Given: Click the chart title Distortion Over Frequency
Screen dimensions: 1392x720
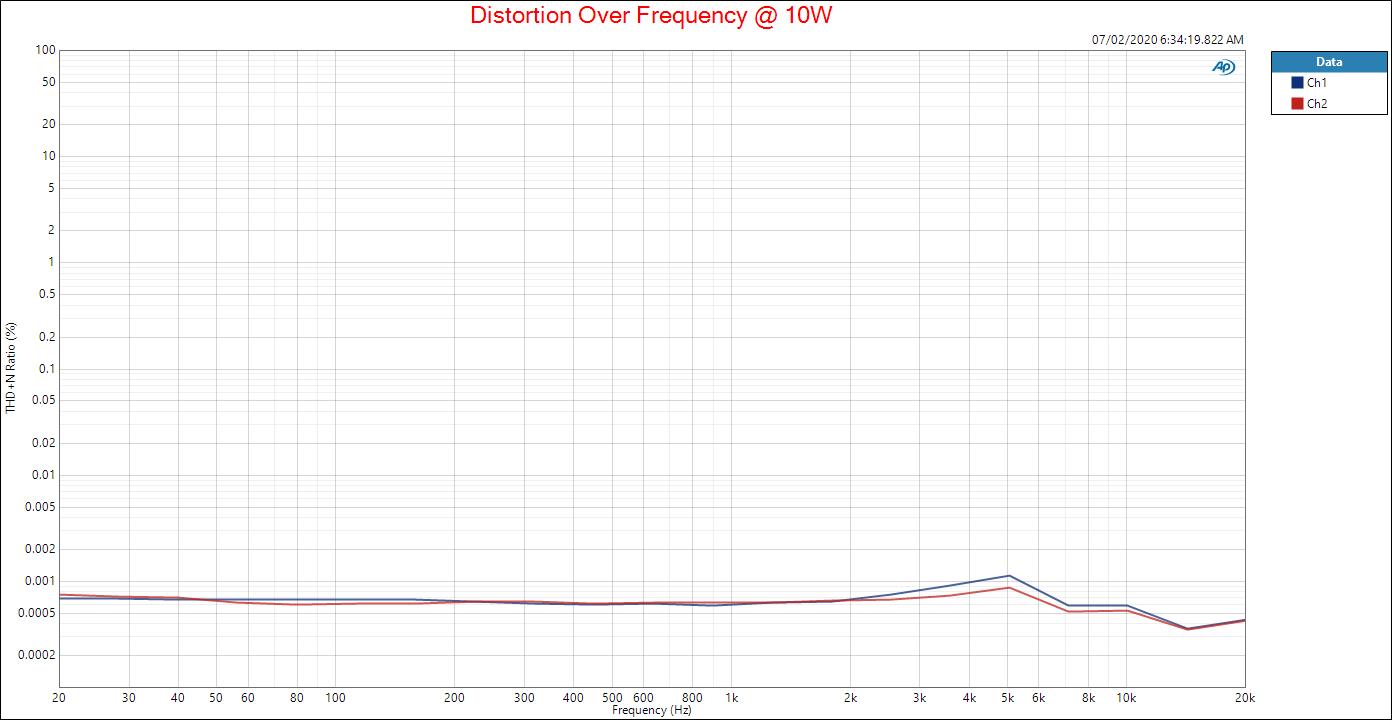Looking at the screenshot, I should coord(651,15).
